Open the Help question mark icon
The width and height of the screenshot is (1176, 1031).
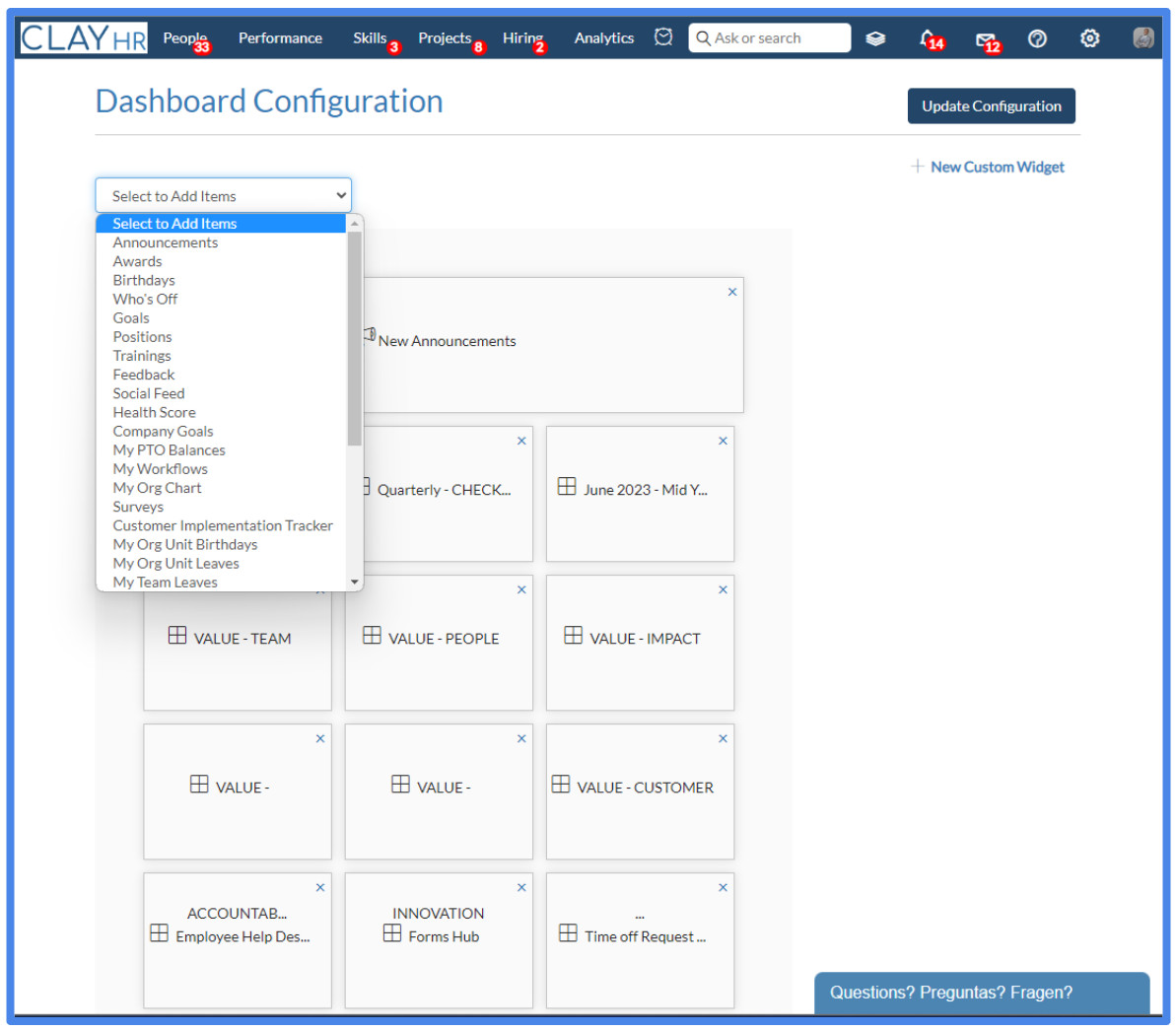1037,37
